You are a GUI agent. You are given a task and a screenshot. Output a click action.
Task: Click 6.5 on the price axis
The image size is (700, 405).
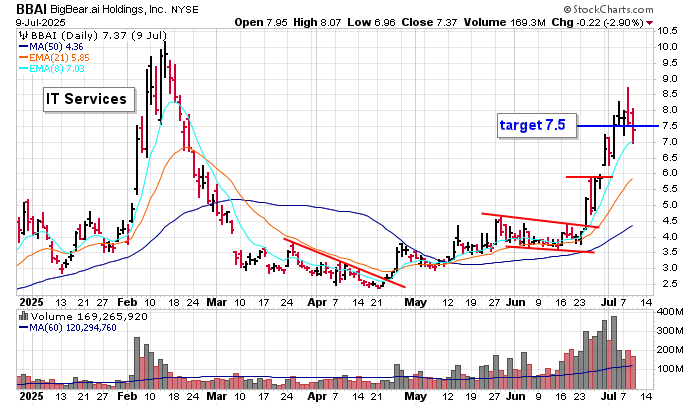coord(670,158)
